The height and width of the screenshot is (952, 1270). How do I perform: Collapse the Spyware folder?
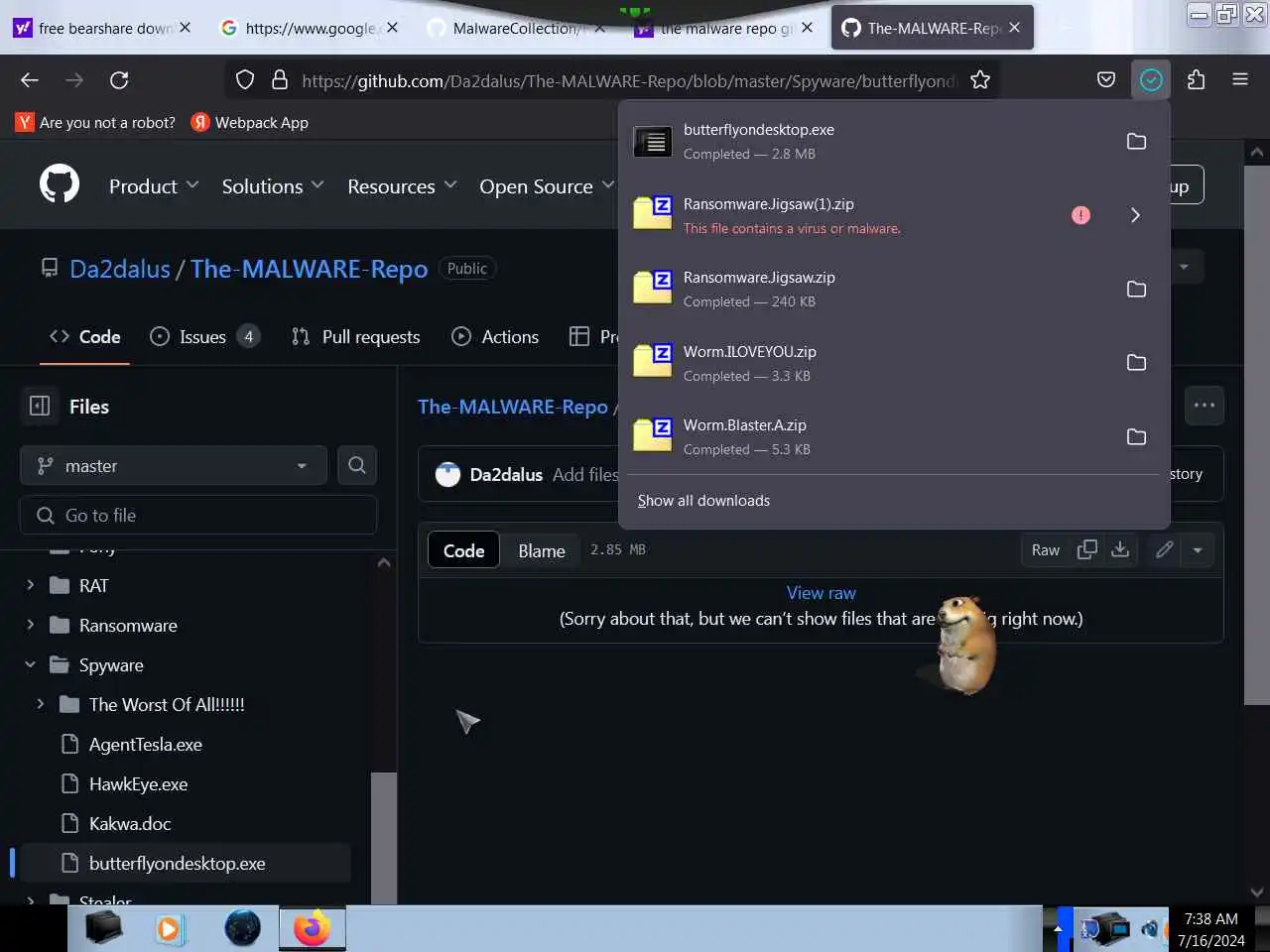tap(30, 664)
